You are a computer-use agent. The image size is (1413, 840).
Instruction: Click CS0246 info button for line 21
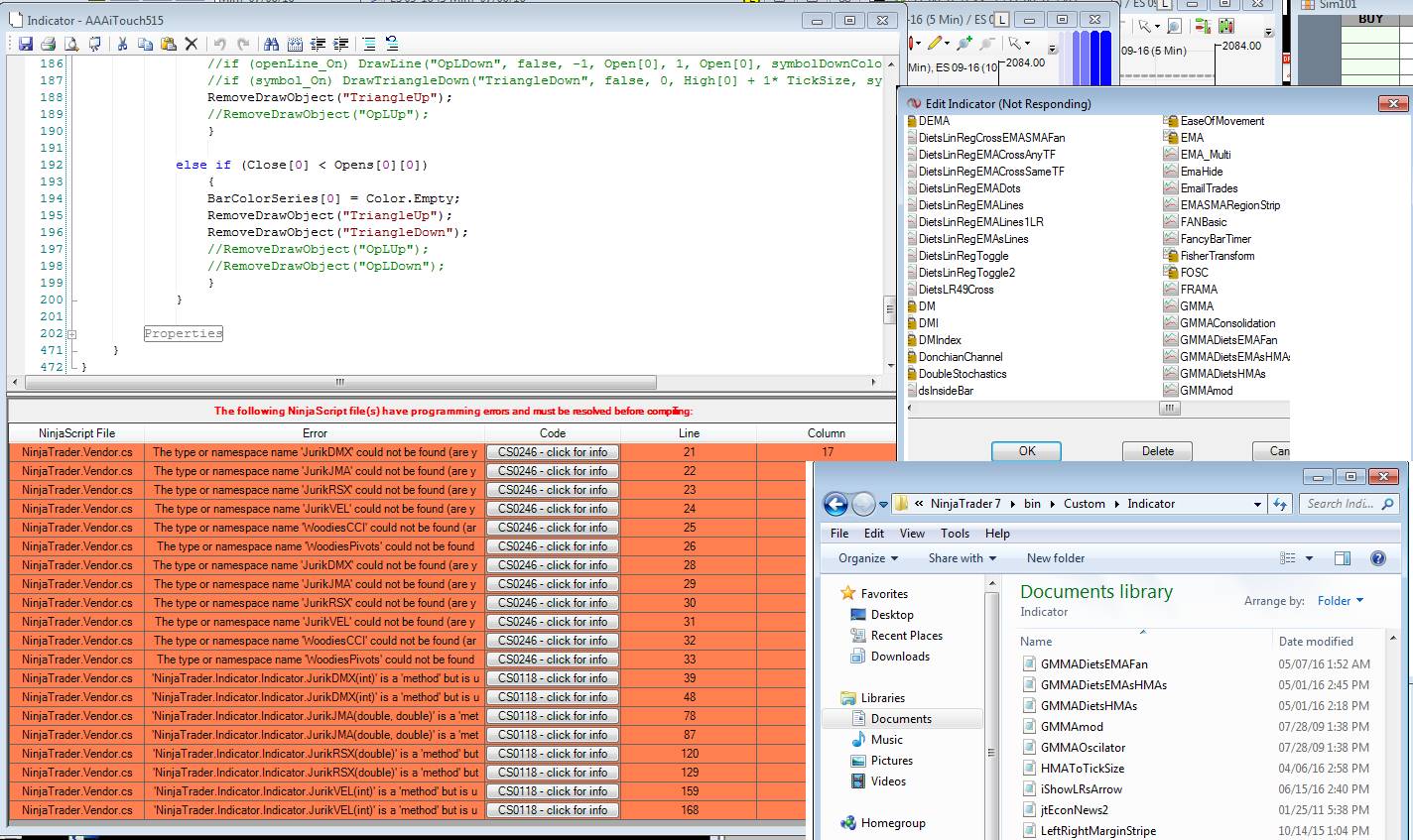(553, 452)
